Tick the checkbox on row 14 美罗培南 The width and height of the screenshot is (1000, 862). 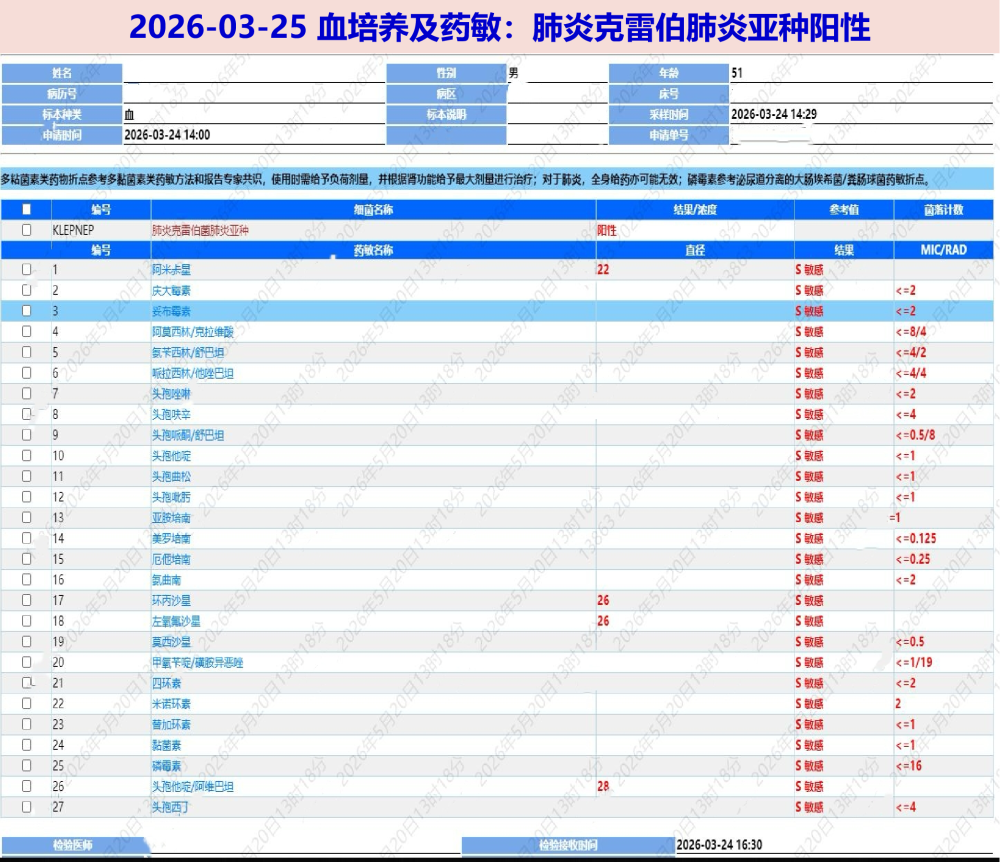point(27,538)
